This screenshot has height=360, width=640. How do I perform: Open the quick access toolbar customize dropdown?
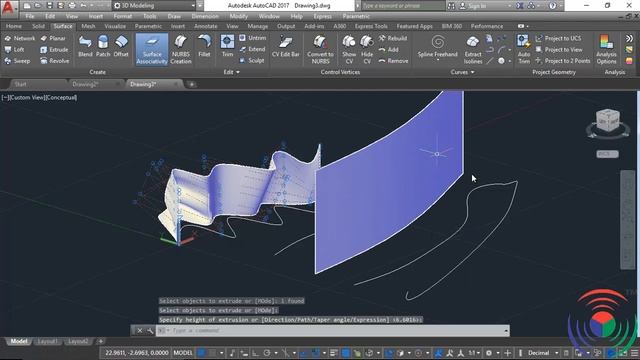pos(200,6)
